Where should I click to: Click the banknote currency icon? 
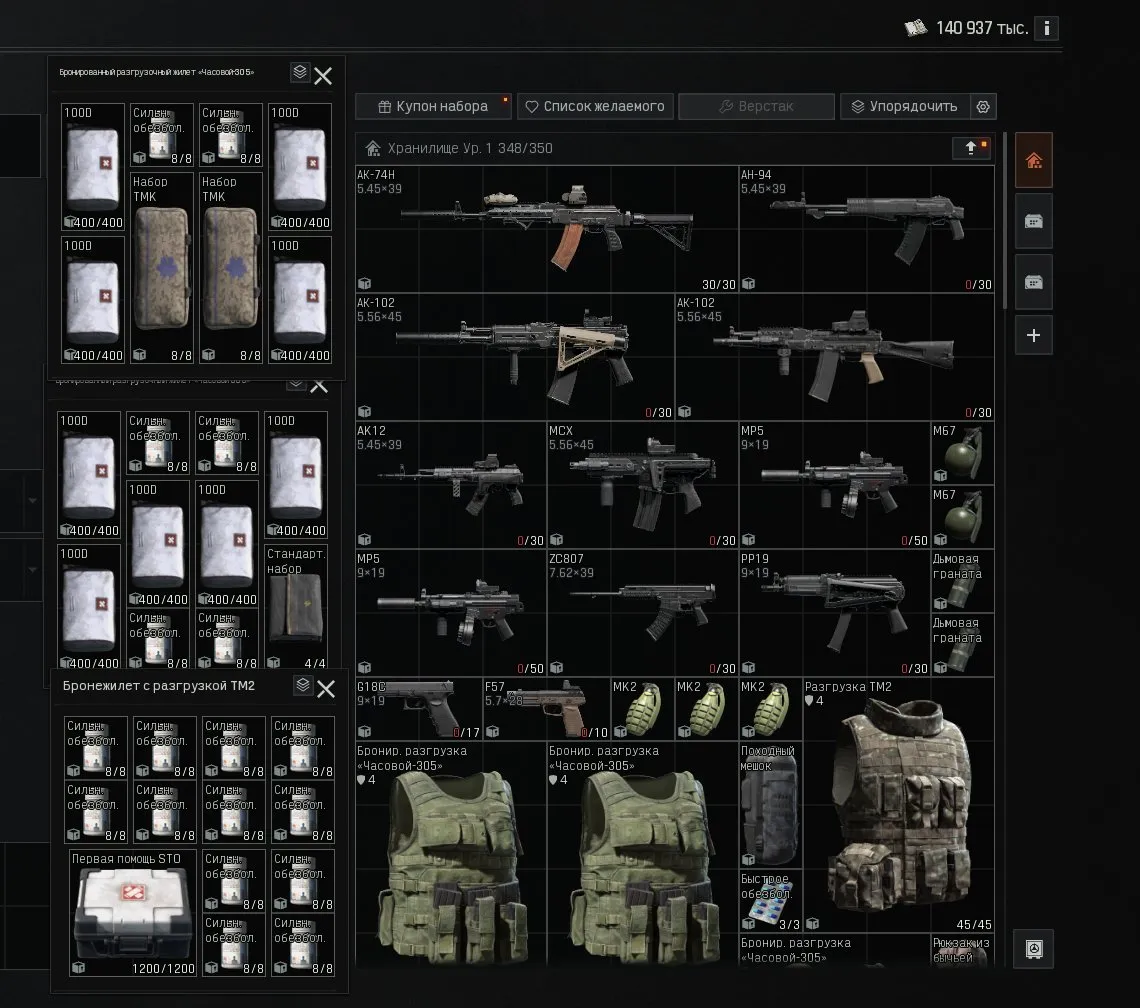916,28
